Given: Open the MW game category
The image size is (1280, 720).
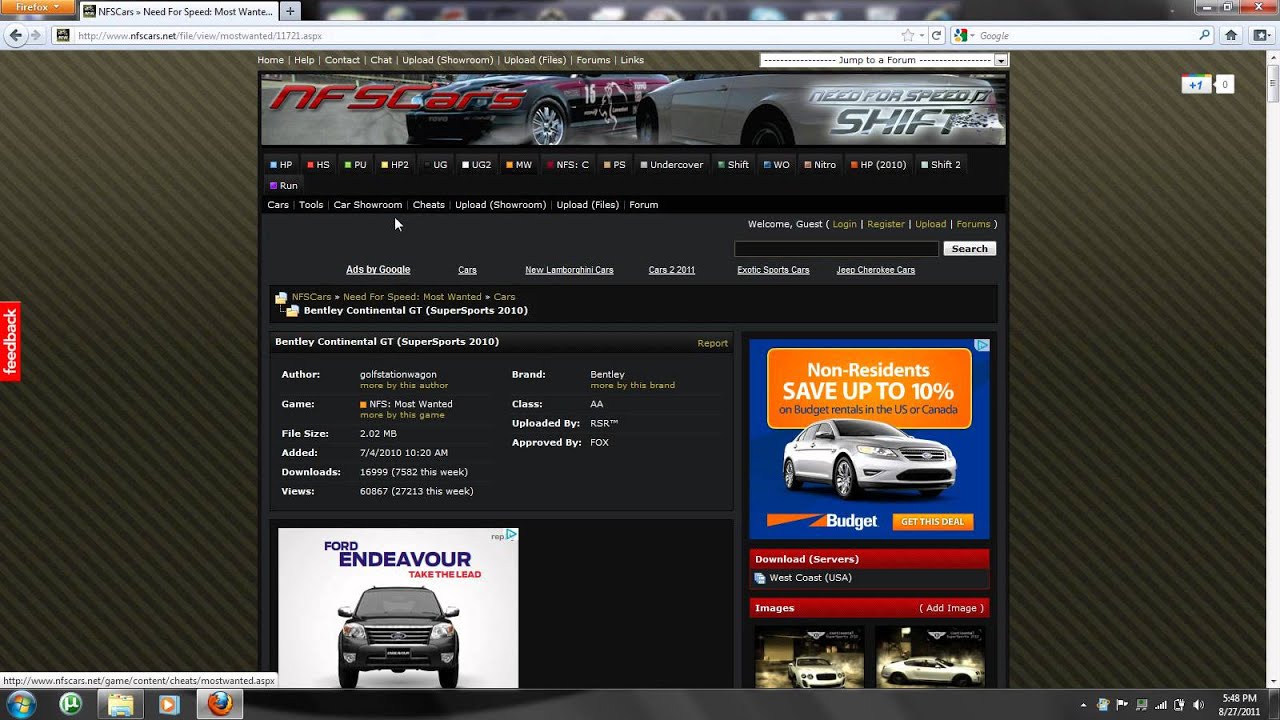Looking at the screenshot, I should [x=518, y=165].
